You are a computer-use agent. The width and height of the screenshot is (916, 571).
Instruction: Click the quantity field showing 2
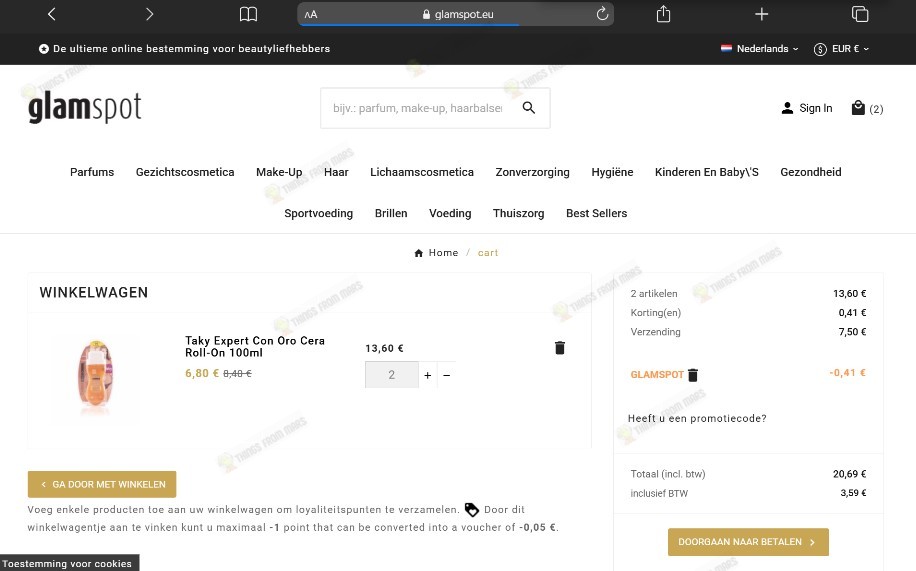tap(391, 375)
